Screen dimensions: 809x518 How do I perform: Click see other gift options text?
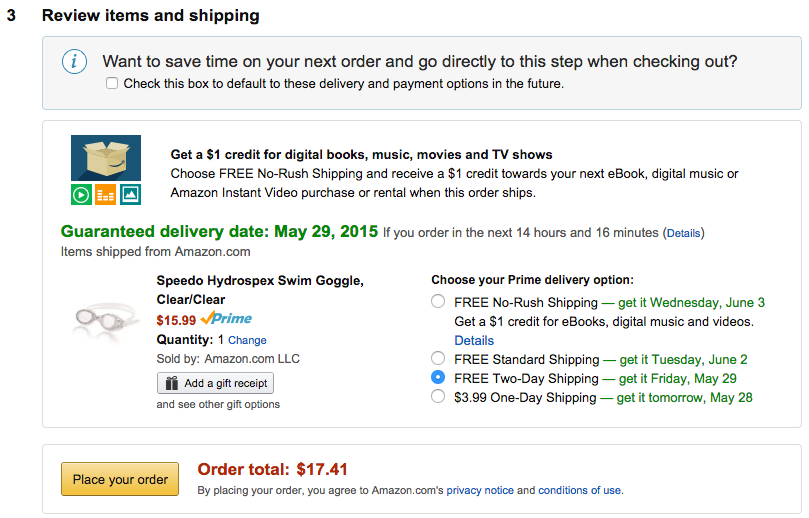coord(218,405)
